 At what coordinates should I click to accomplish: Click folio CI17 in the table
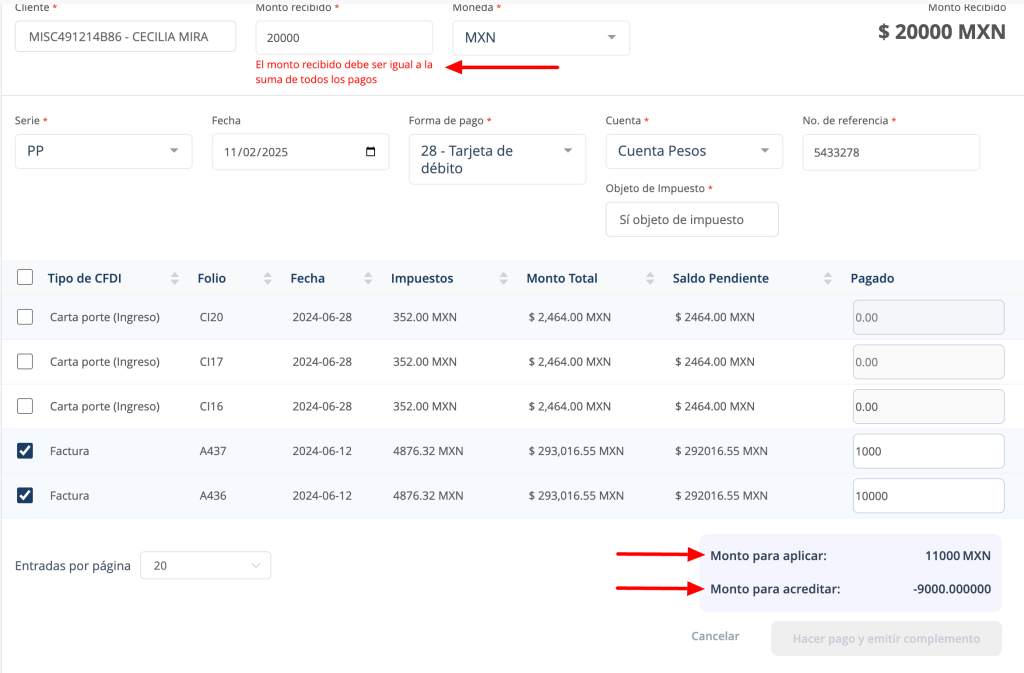pos(212,362)
